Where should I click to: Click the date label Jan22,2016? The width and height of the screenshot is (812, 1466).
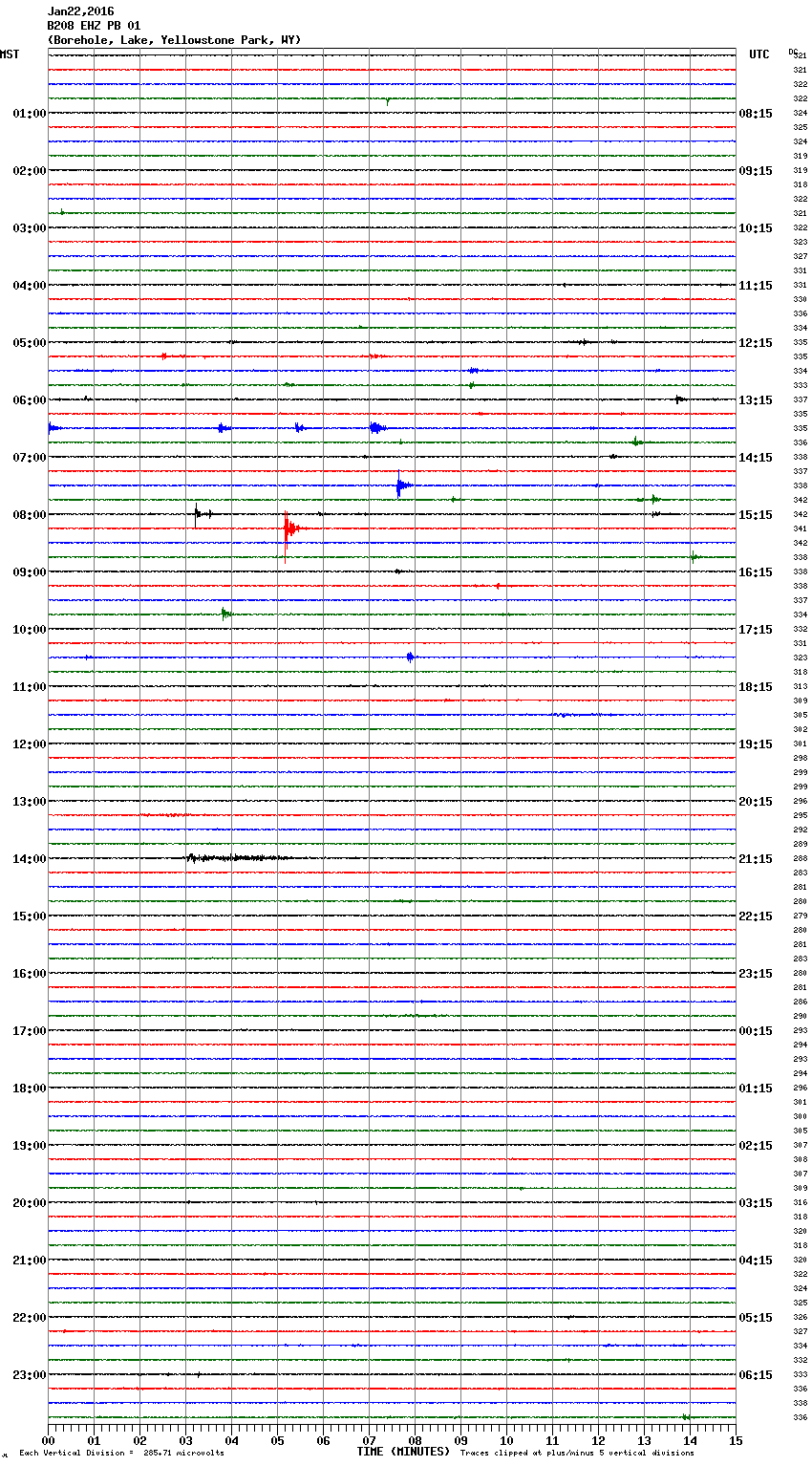[x=80, y=11]
